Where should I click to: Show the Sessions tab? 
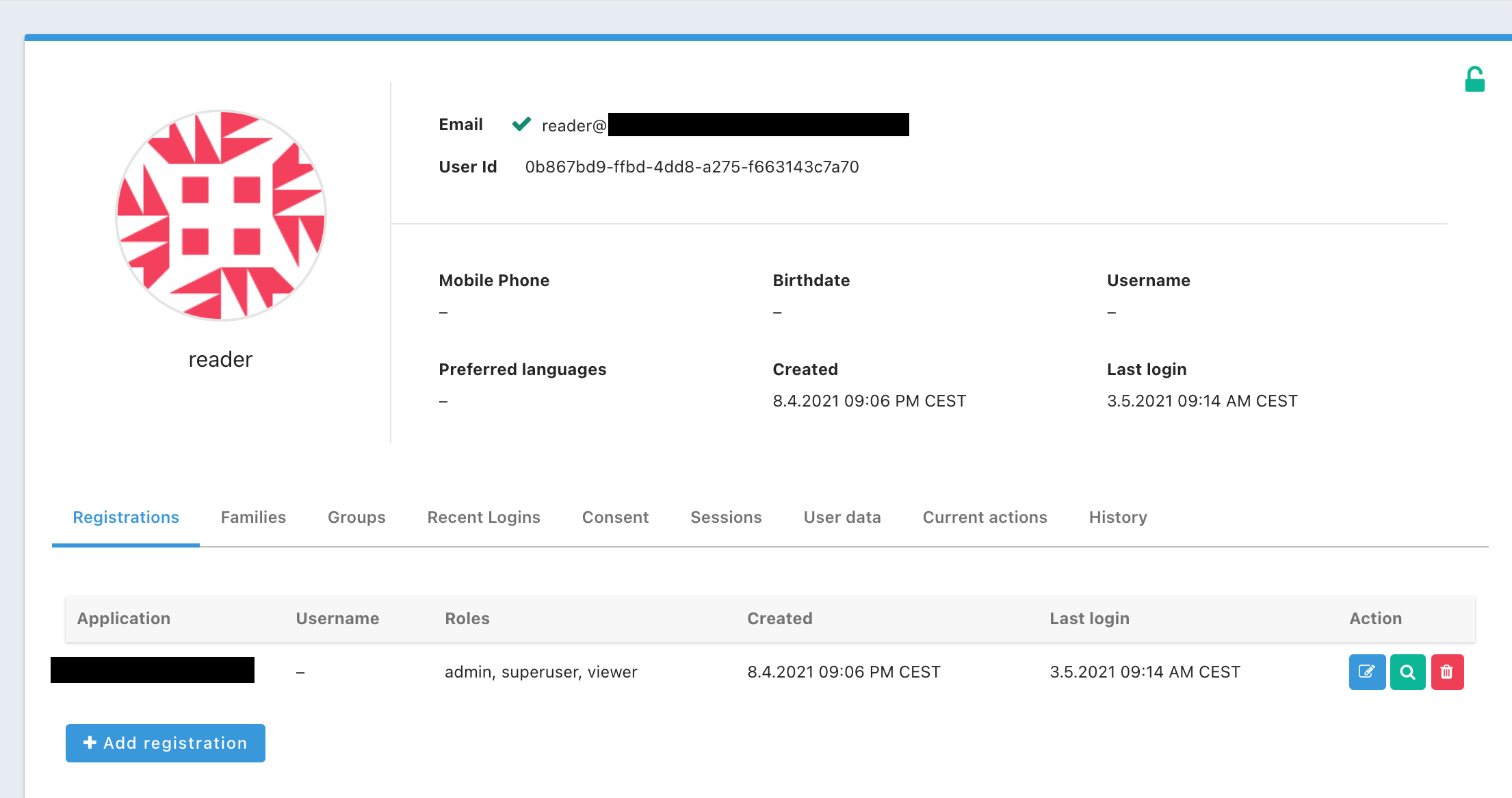point(726,517)
